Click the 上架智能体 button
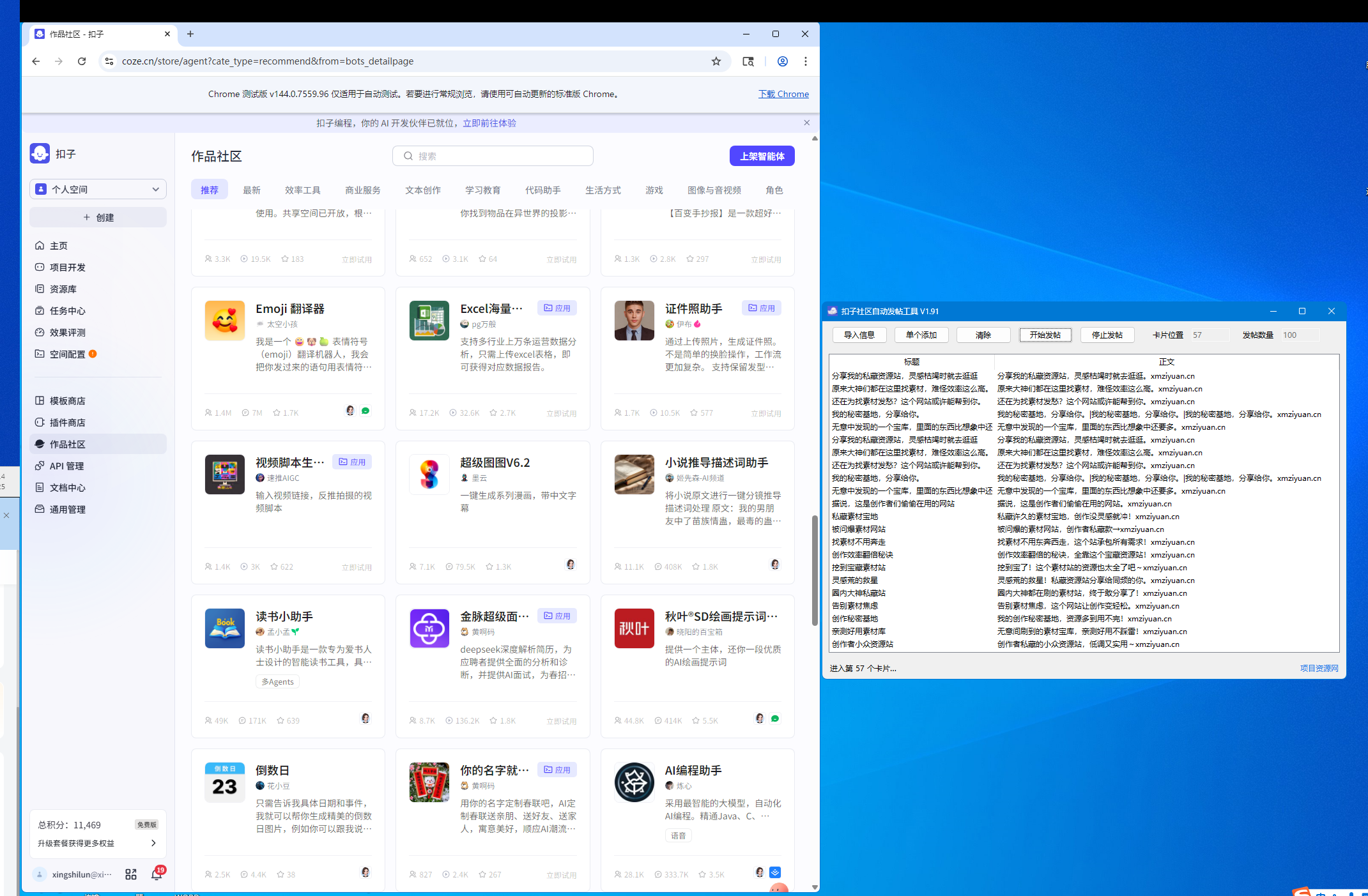This screenshot has width=1368, height=896. [x=762, y=156]
